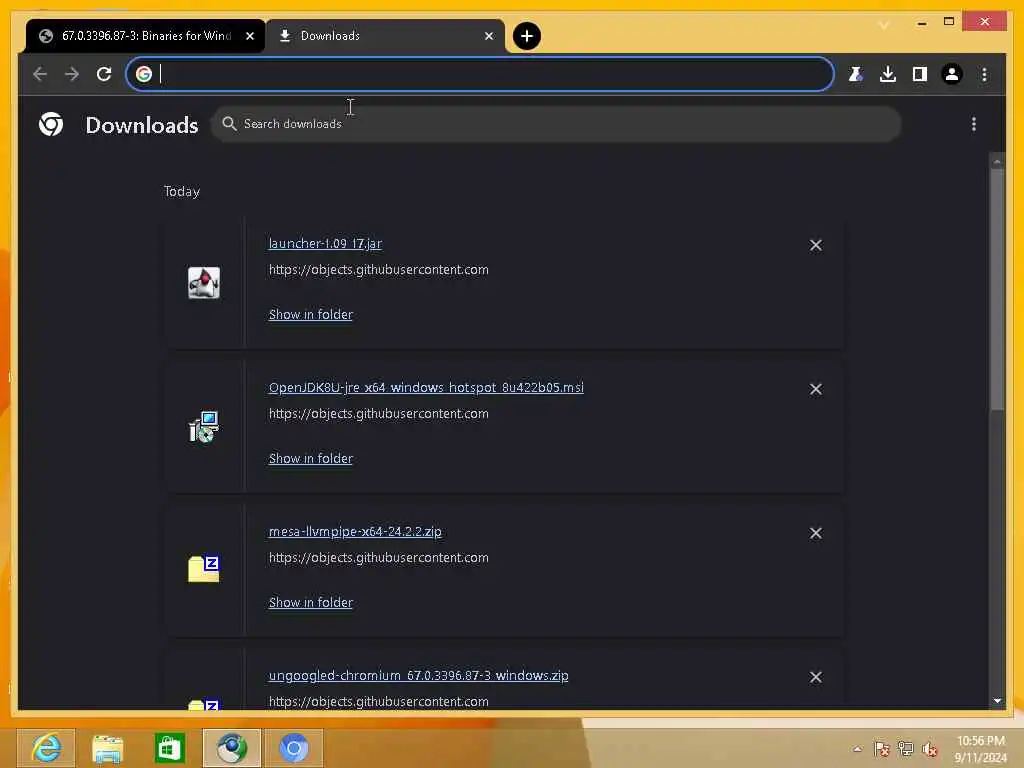Open the Downloads page more actions menu
The height and width of the screenshot is (768, 1024).
point(974,124)
